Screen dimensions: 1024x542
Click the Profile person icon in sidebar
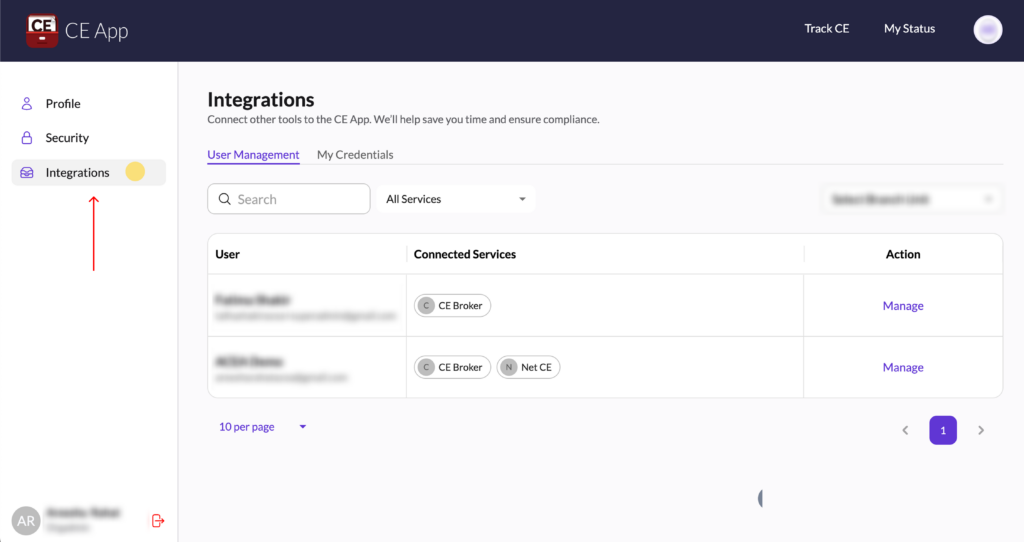click(x=27, y=104)
